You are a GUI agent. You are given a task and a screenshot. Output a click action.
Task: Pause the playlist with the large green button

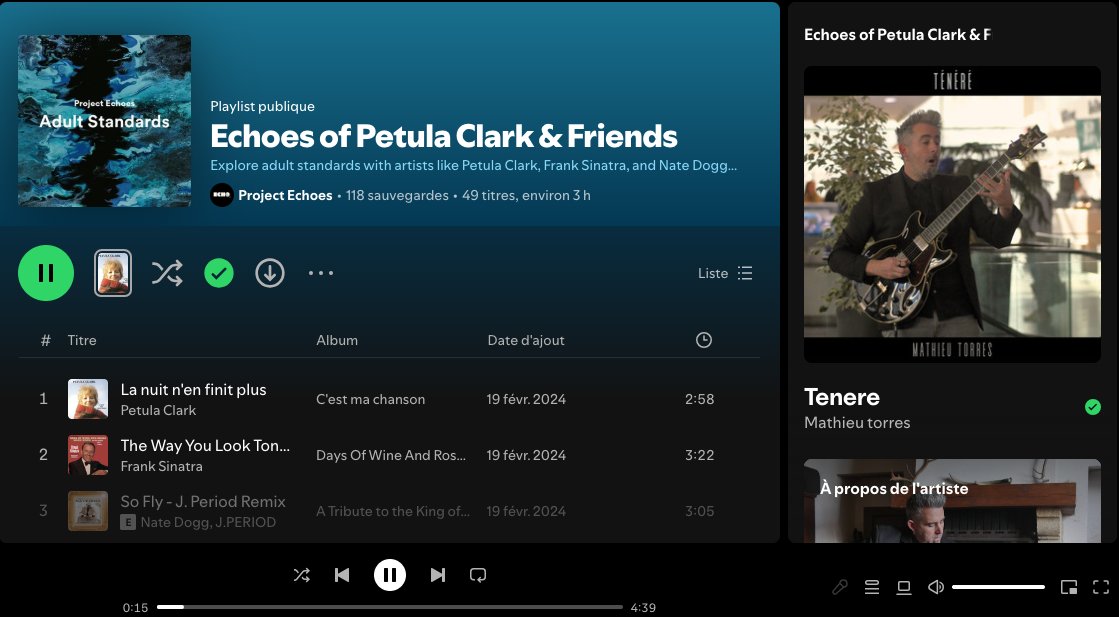46,273
